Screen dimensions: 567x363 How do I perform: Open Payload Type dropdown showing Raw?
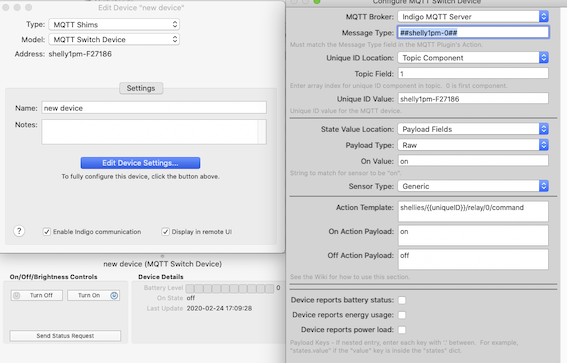(473, 145)
